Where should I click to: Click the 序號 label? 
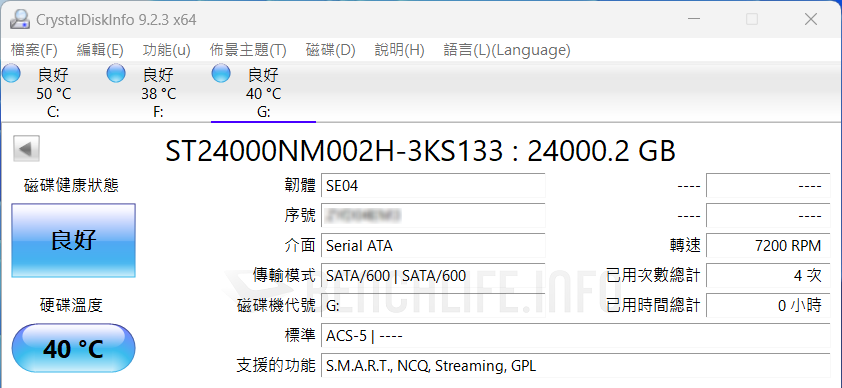(x=300, y=216)
